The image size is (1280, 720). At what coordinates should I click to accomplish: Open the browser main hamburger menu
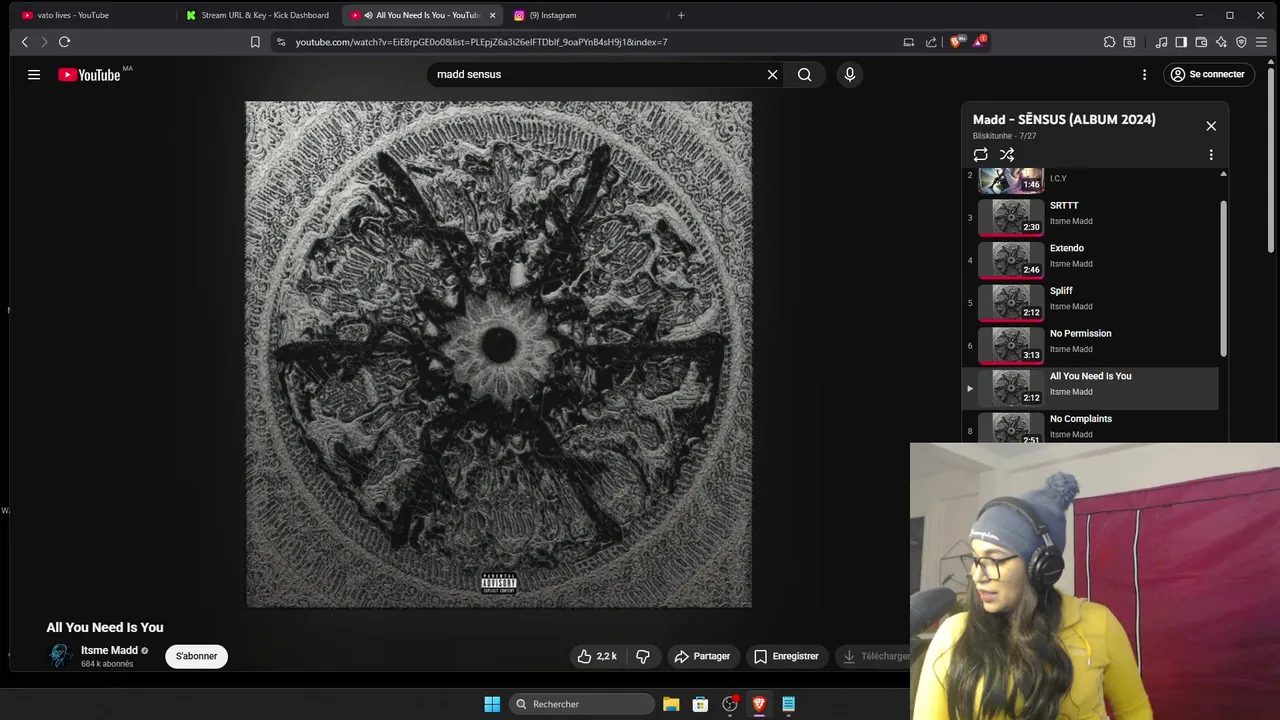tap(1261, 42)
